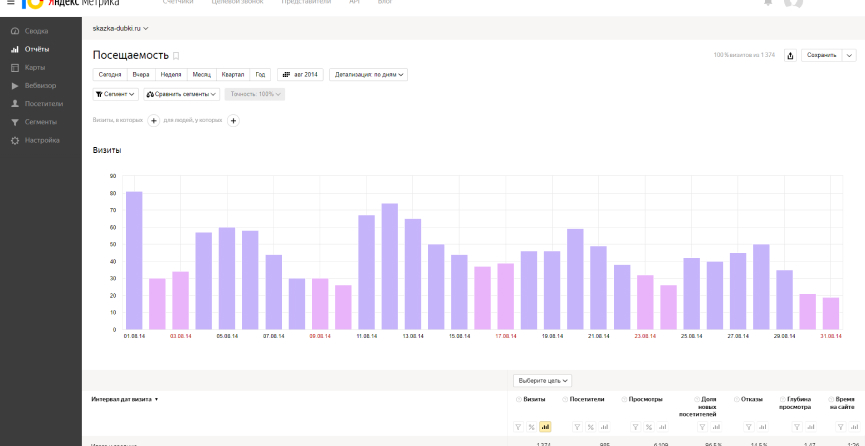This screenshot has width=865, height=446.
Task: Add a condition for людей, у которых
Action: 233,120
